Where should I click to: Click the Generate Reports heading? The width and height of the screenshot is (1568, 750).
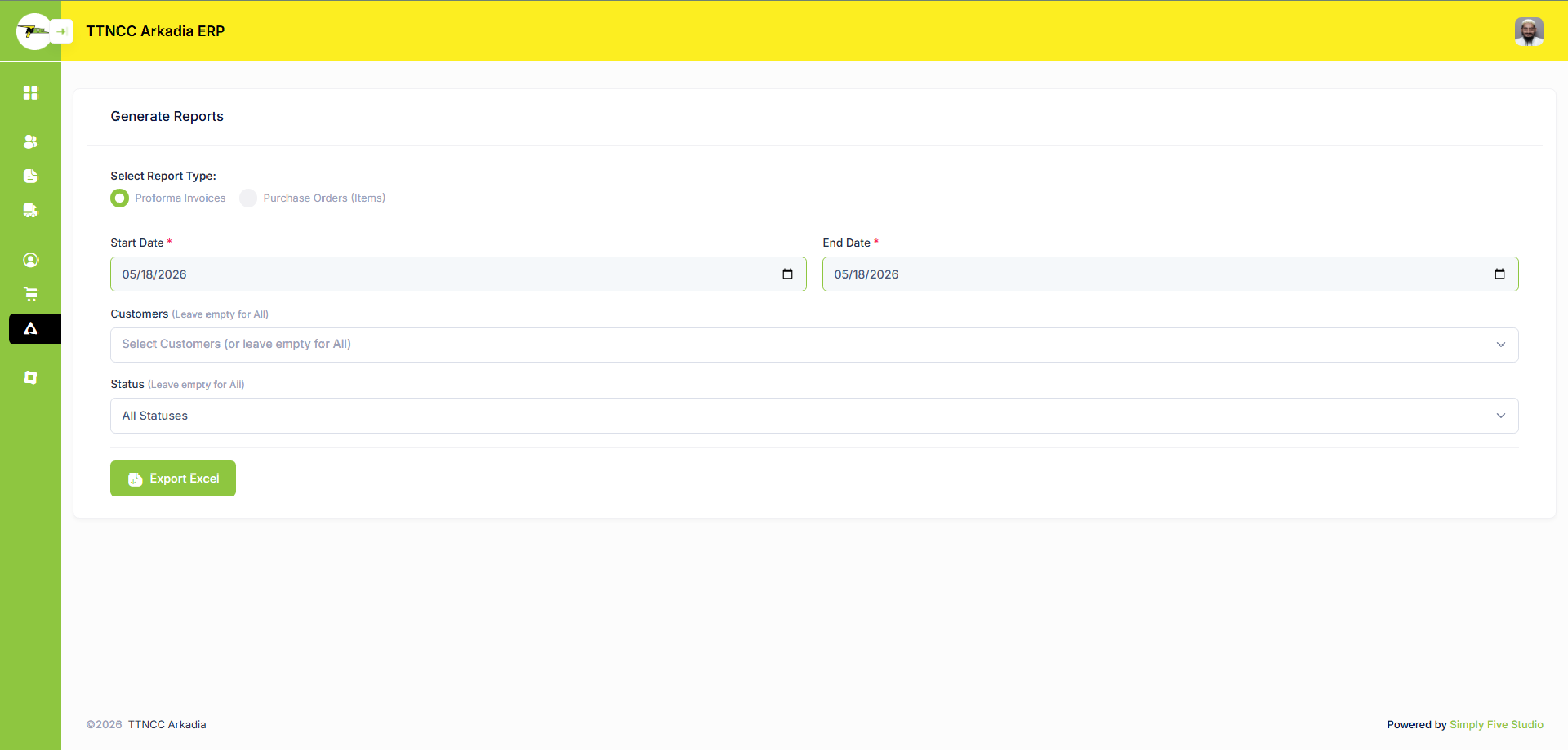167,116
